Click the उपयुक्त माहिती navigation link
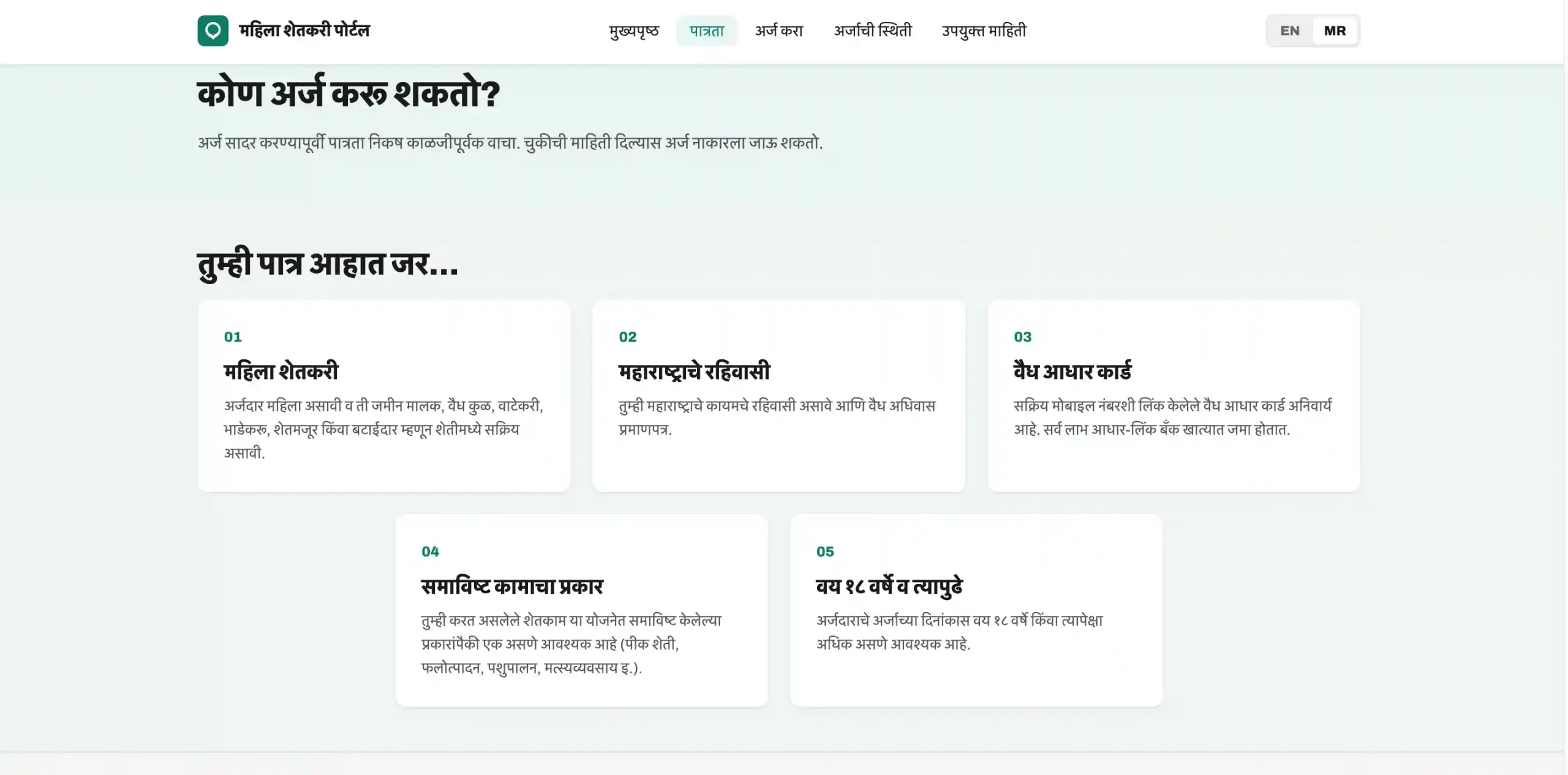Screen dimensions: 1568x775 [x=984, y=31]
